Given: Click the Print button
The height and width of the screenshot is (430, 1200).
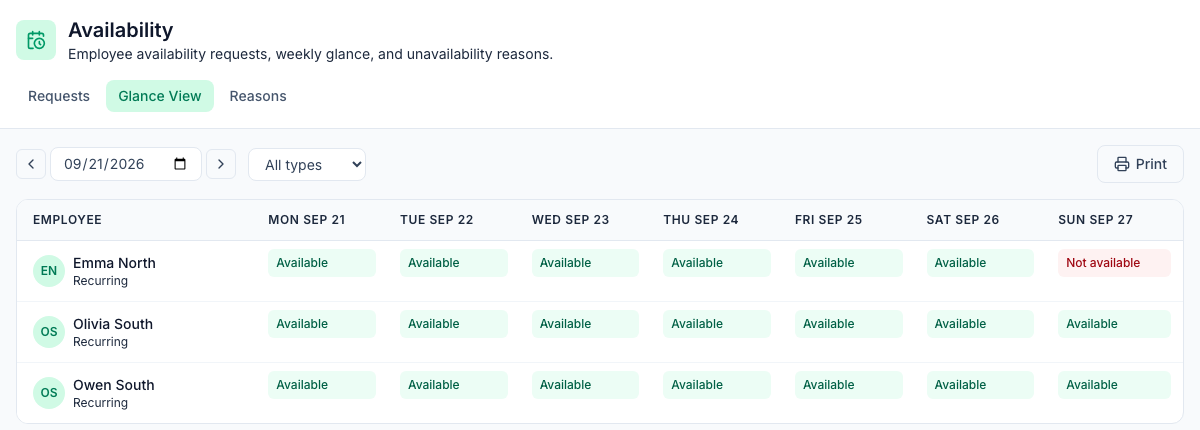Looking at the screenshot, I should 1140,164.
